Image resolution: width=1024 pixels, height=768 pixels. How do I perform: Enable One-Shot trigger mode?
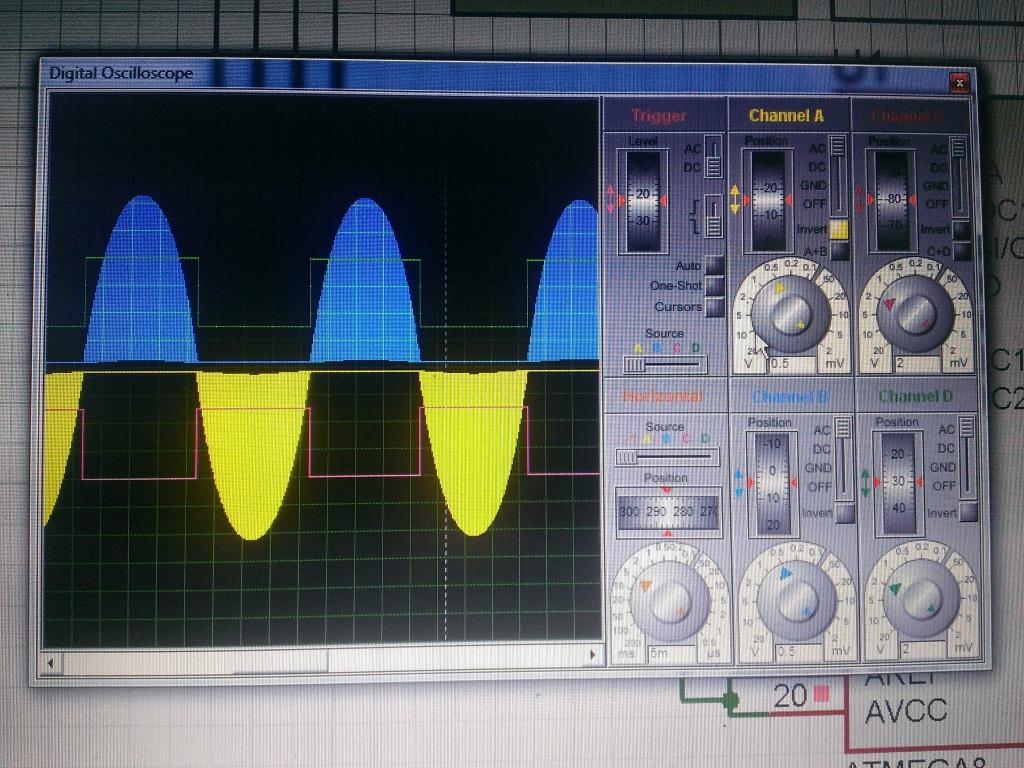click(715, 285)
